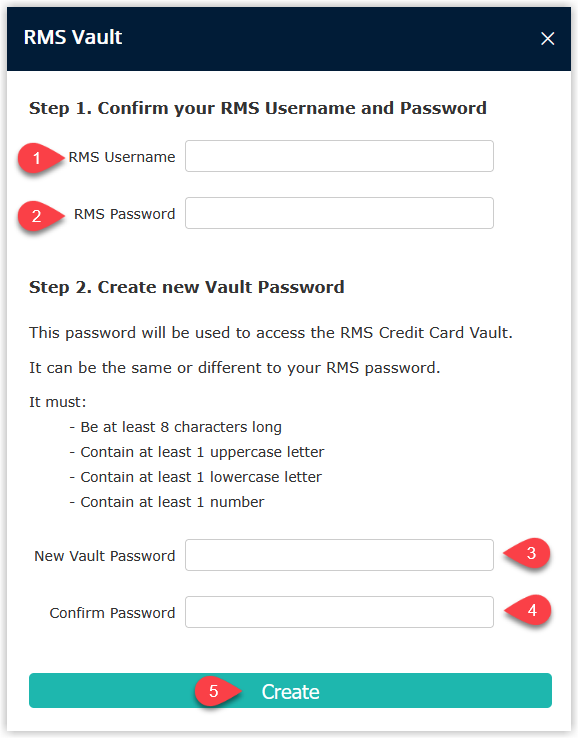The height and width of the screenshot is (739, 579).
Task: Select red callout marker number 3
Action: [527, 553]
